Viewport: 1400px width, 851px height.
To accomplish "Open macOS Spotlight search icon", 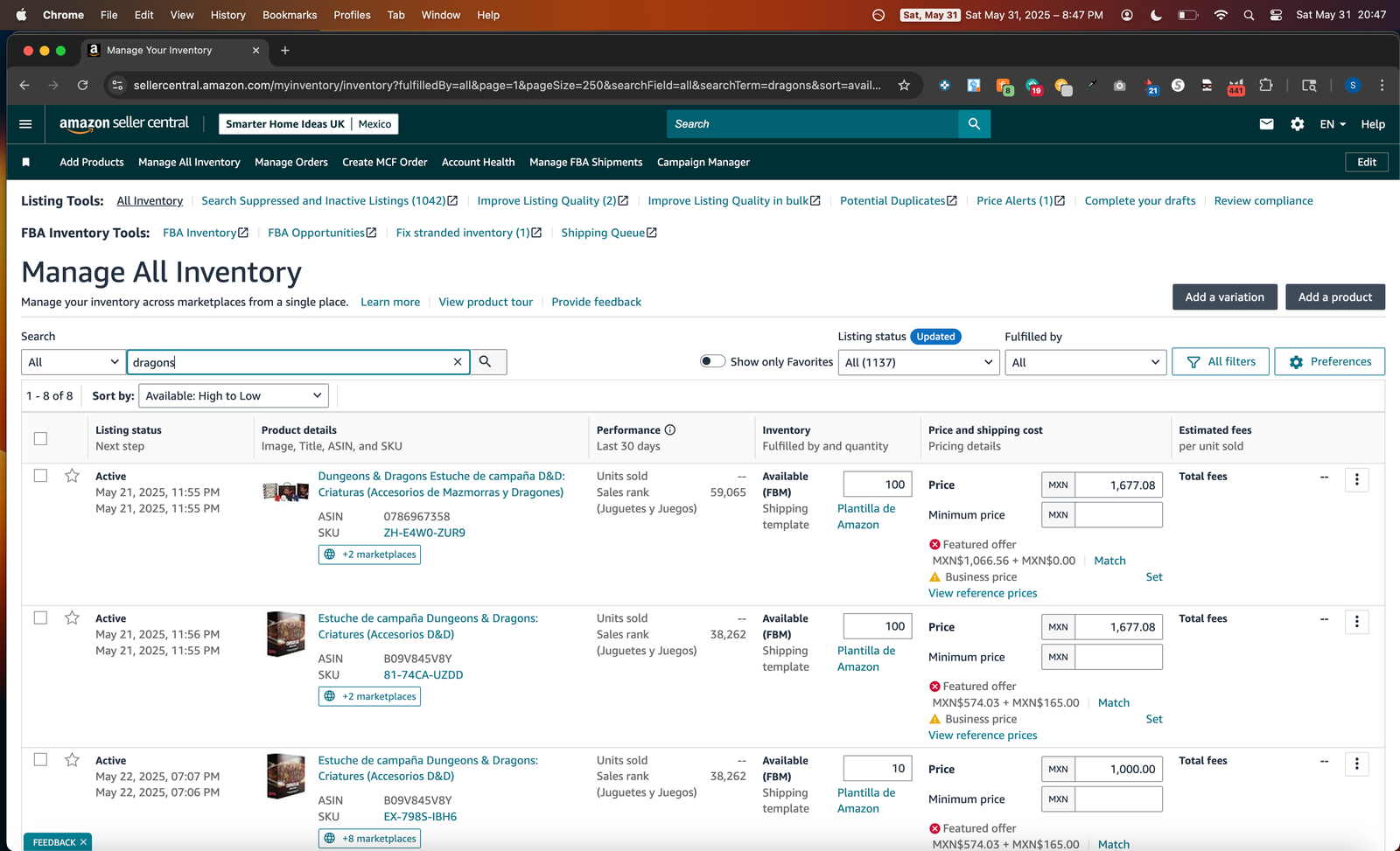I will point(1249,15).
